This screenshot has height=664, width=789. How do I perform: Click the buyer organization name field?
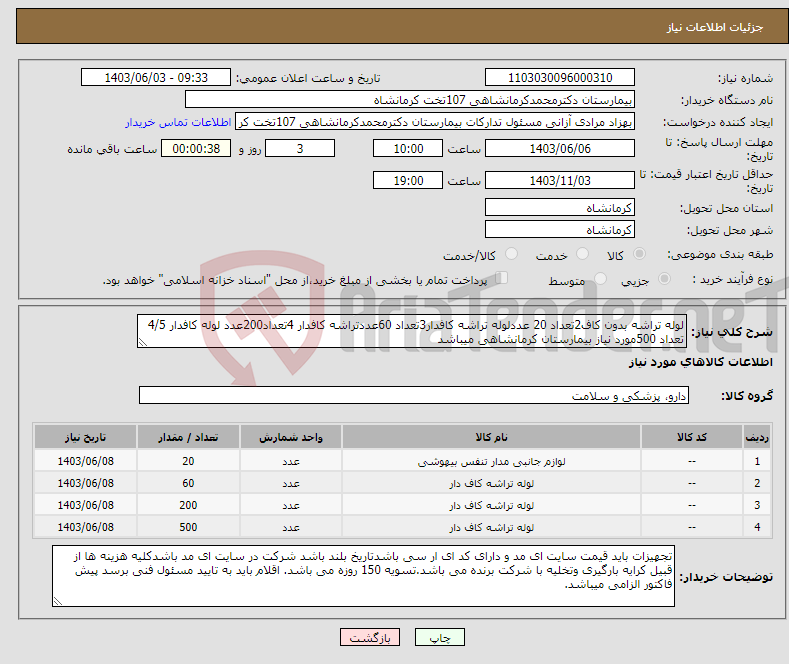410,100
